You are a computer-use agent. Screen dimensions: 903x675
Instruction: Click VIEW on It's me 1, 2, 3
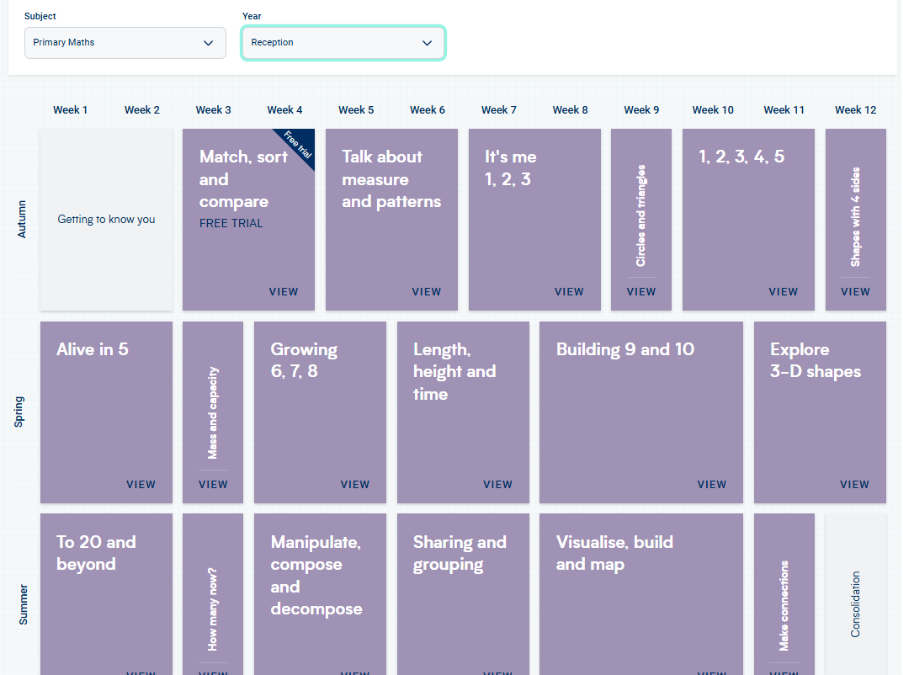click(x=569, y=292)
